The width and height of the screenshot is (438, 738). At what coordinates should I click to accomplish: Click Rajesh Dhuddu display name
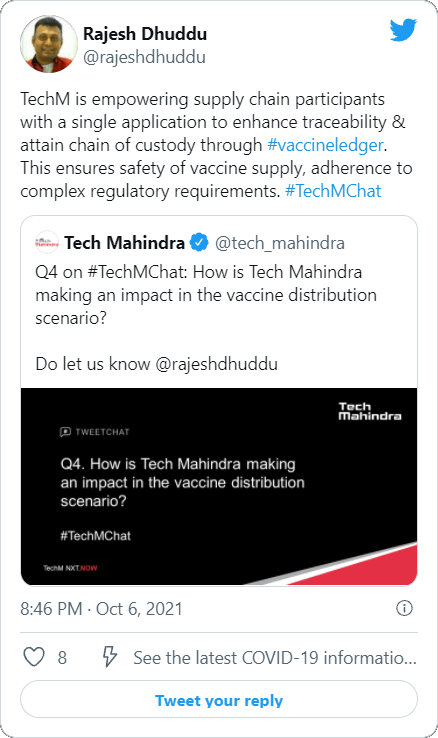pyautogui.click(x=145, y=34)
